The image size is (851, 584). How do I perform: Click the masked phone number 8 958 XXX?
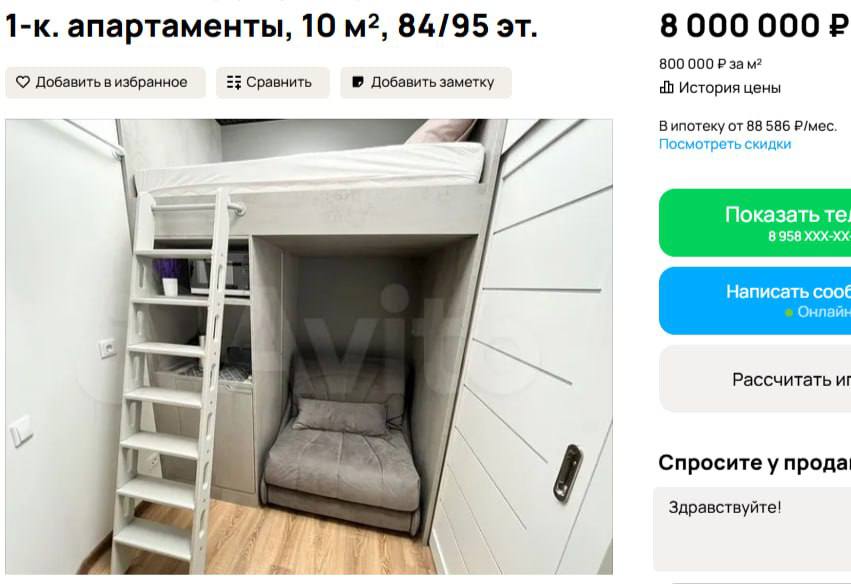(809, 236)
